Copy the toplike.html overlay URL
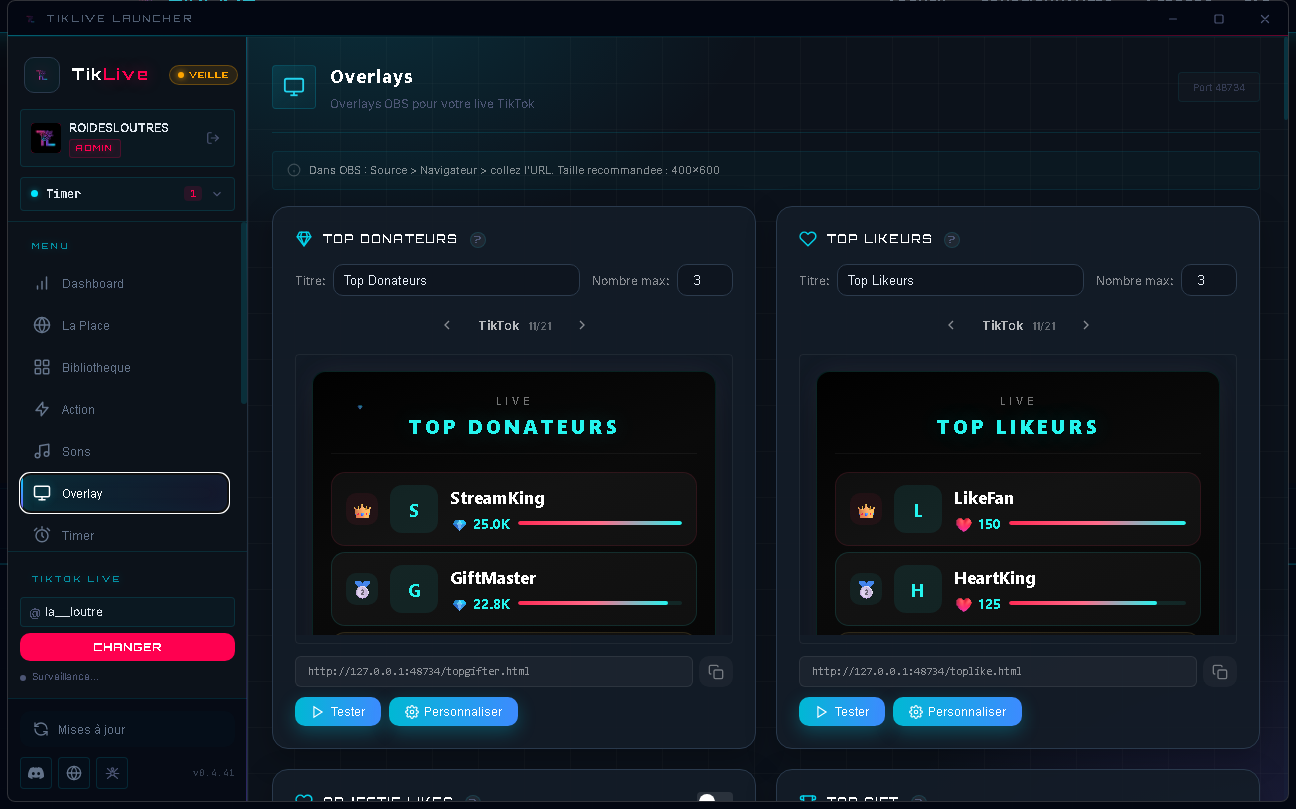Screen dimensions: 1296x809 point(1220,672)
